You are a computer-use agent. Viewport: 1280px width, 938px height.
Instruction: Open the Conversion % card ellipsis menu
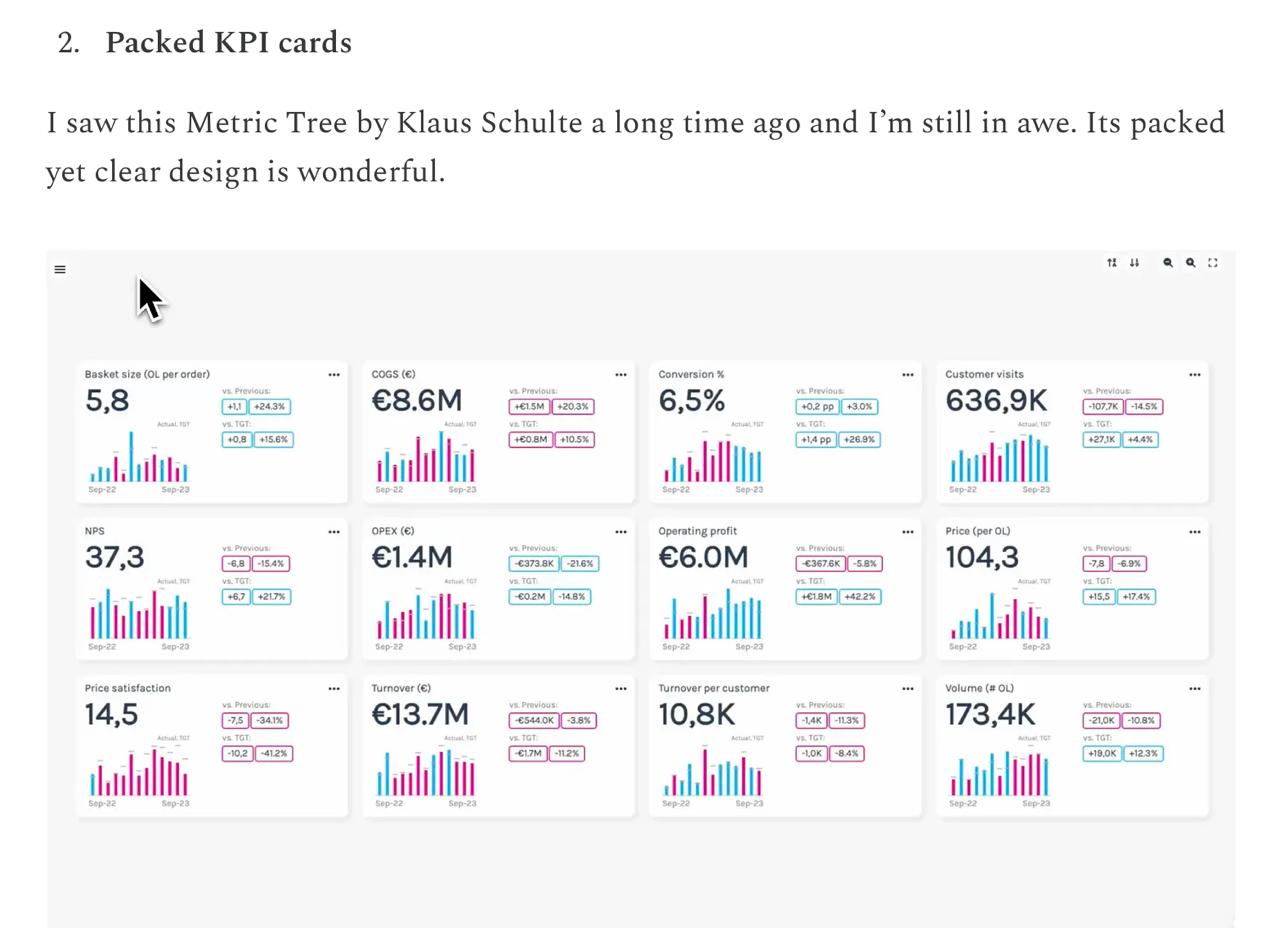click(x=908, y=375)
